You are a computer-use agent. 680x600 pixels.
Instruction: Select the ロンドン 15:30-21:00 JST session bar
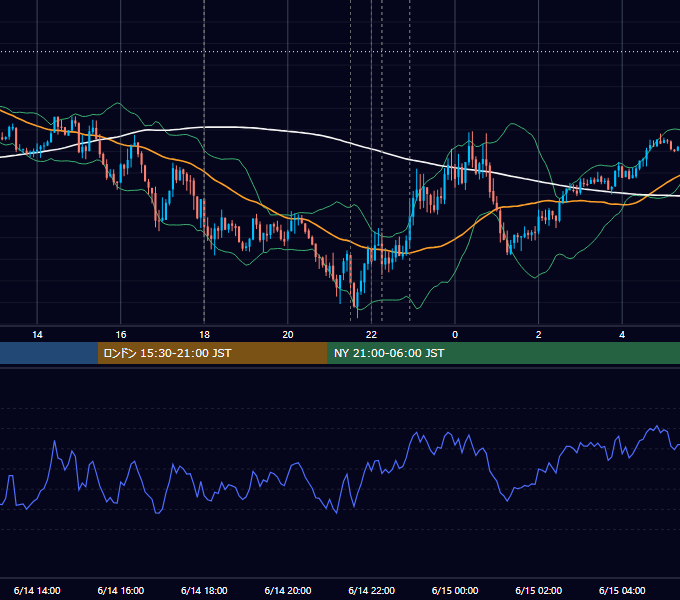click(212, 353)
